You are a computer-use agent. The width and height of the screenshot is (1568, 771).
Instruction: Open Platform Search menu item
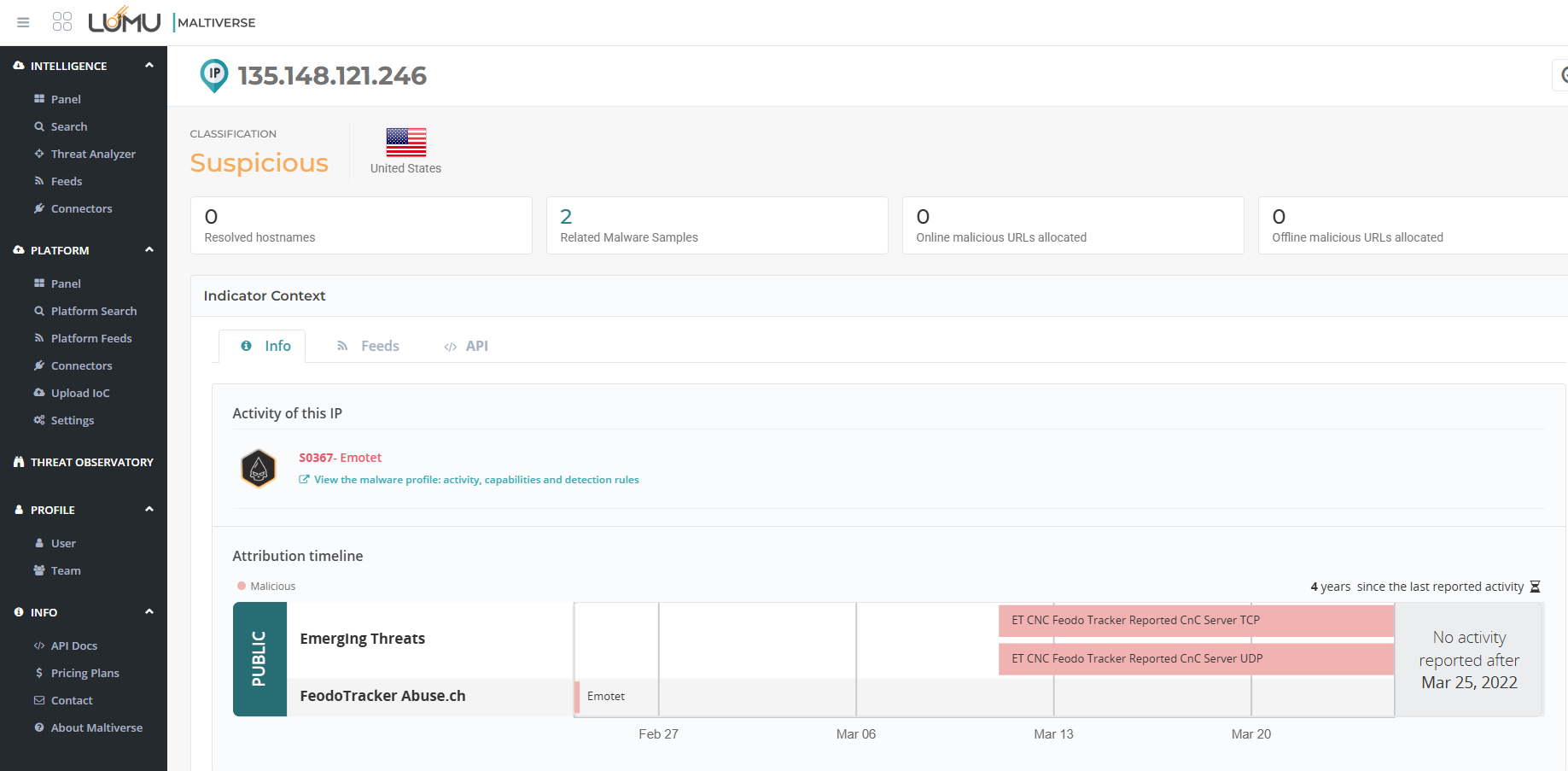click(x=94, y=311)
